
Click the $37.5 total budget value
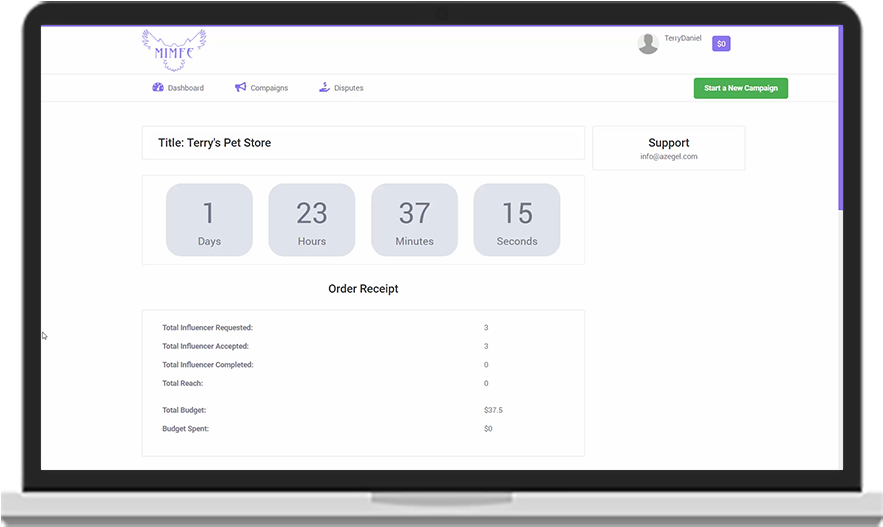493,410
